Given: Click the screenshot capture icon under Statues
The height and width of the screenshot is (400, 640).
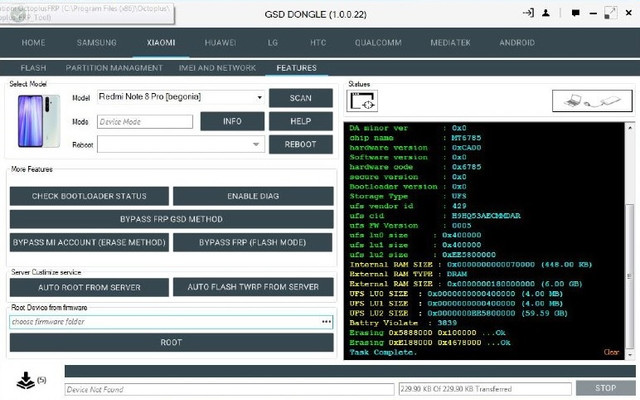Looking at the screenshot, I should (362, 101).
